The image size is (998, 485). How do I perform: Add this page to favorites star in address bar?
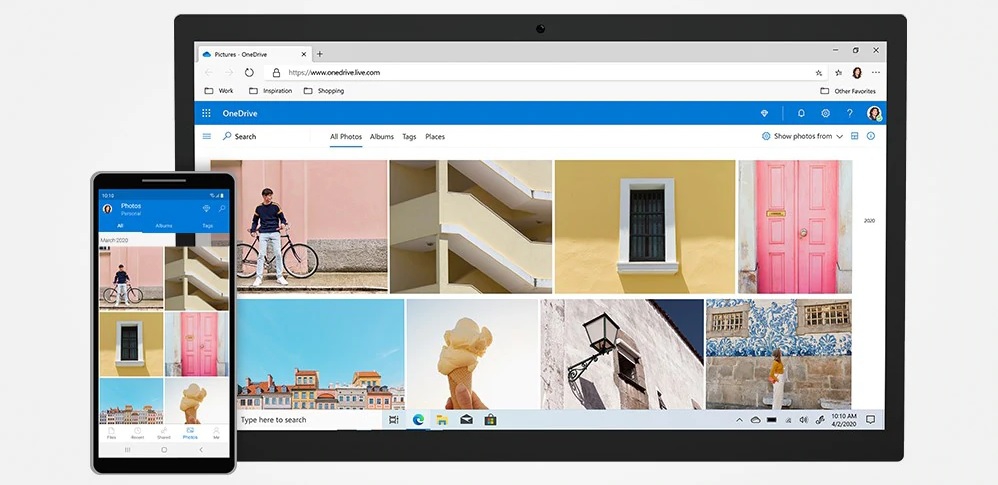[x=819, y=73]
